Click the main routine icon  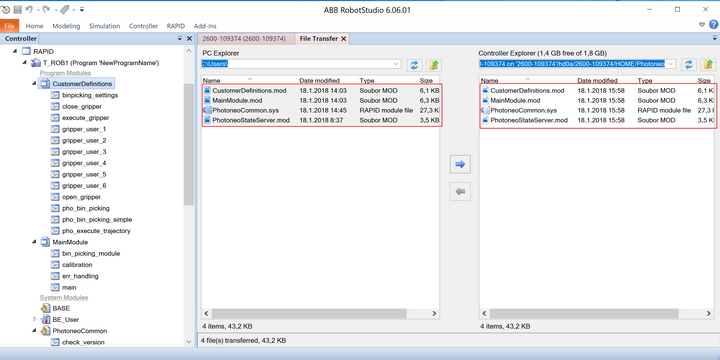[55, 287]
